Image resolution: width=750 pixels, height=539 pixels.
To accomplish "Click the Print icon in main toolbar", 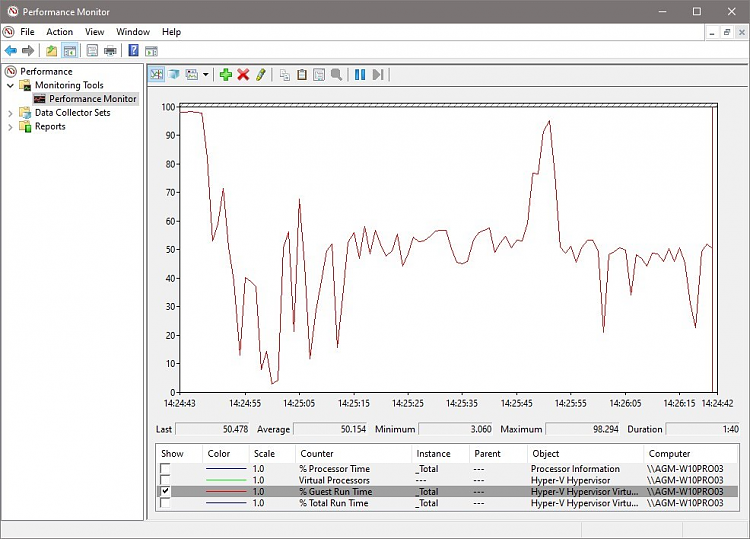I will tap(110, 50).
